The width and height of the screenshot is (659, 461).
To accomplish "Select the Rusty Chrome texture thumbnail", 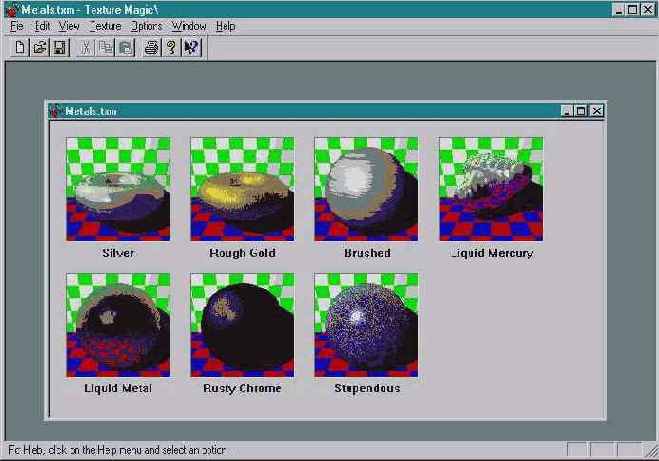I will pyautogui.click(x=243, y=325).
